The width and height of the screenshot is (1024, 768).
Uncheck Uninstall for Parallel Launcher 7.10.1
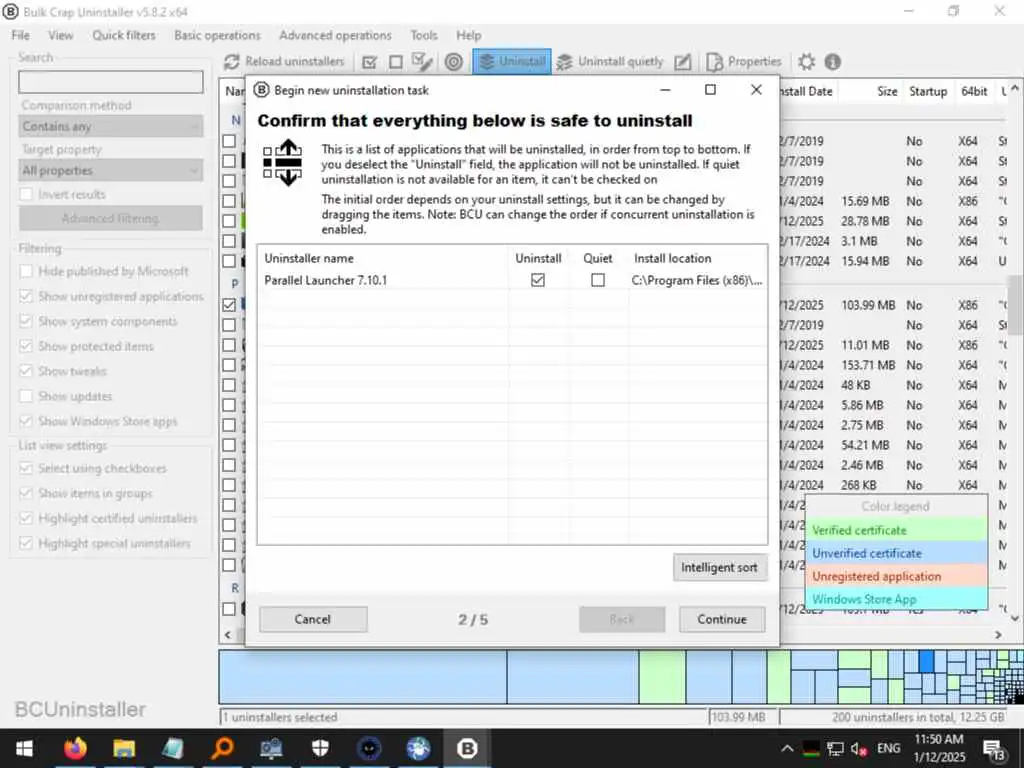[x=538, y=280]
